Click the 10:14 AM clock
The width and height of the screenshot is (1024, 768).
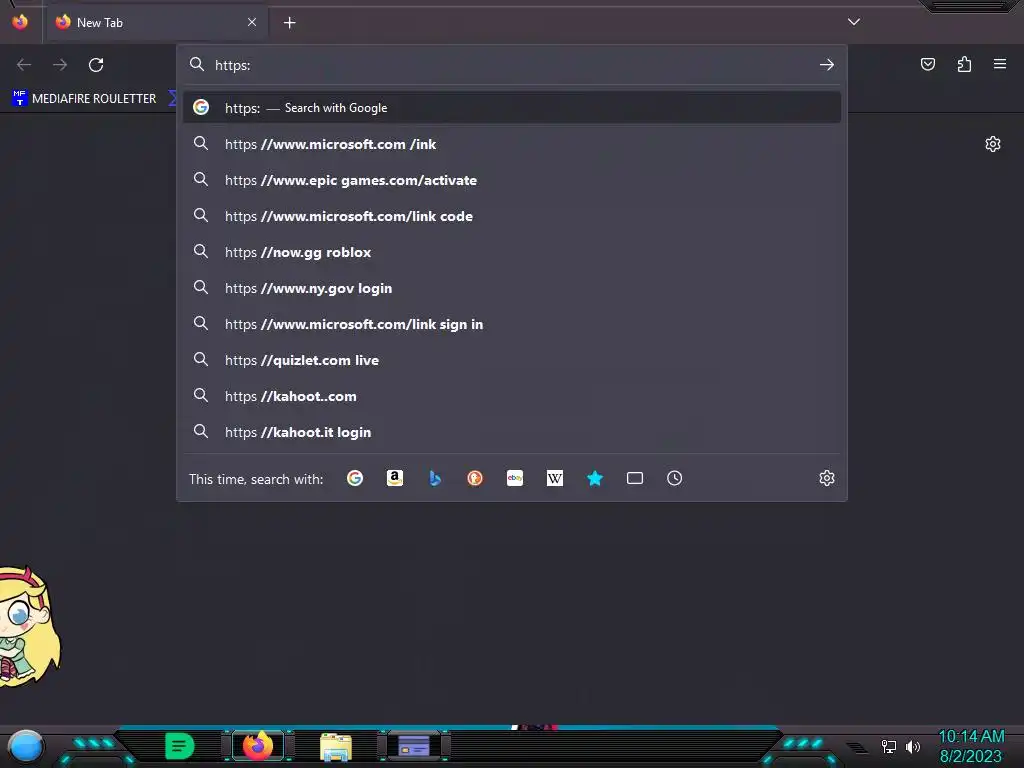pos(971,737)
